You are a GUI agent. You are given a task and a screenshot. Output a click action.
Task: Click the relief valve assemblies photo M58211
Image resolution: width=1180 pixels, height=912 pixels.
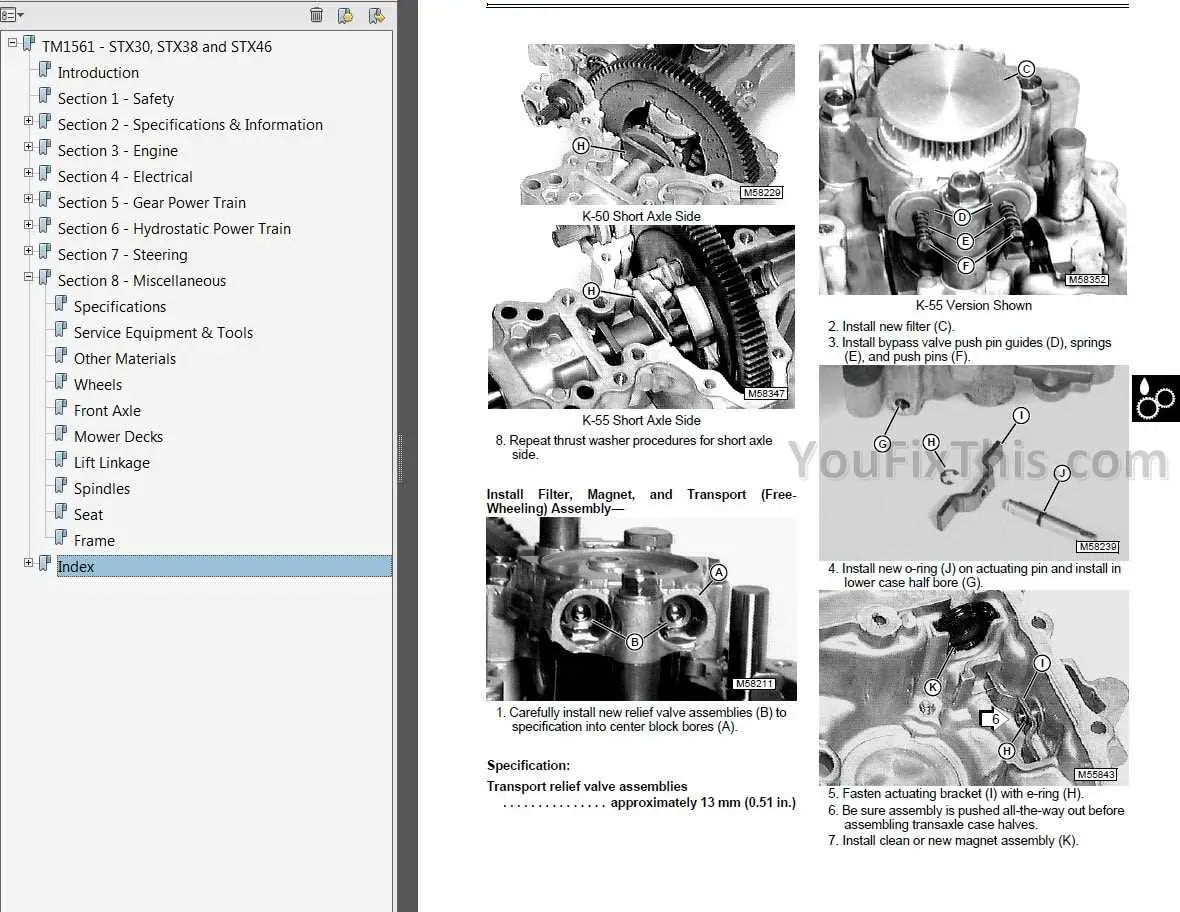coord(641,609)
